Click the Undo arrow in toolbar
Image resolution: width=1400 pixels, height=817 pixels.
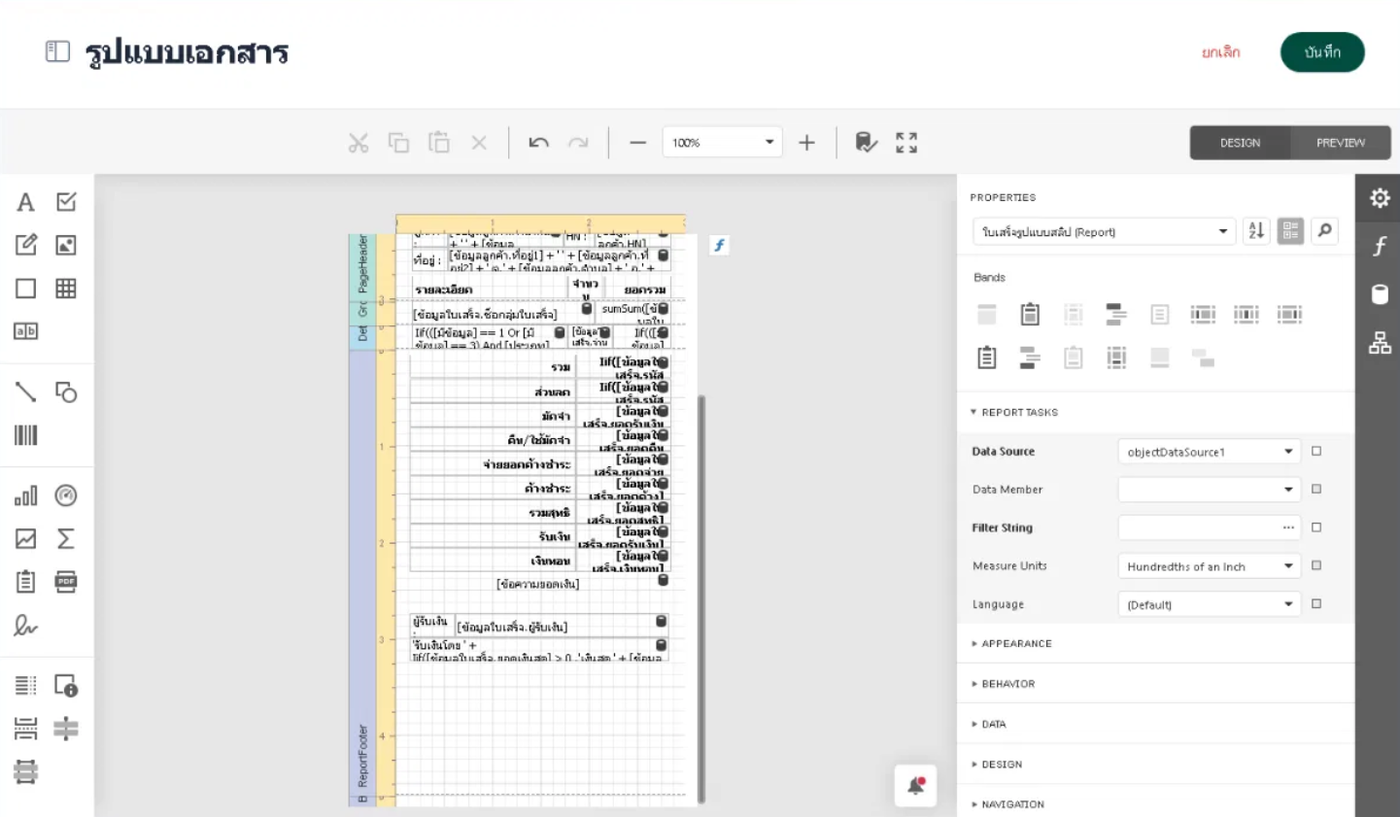click(539, 143)
